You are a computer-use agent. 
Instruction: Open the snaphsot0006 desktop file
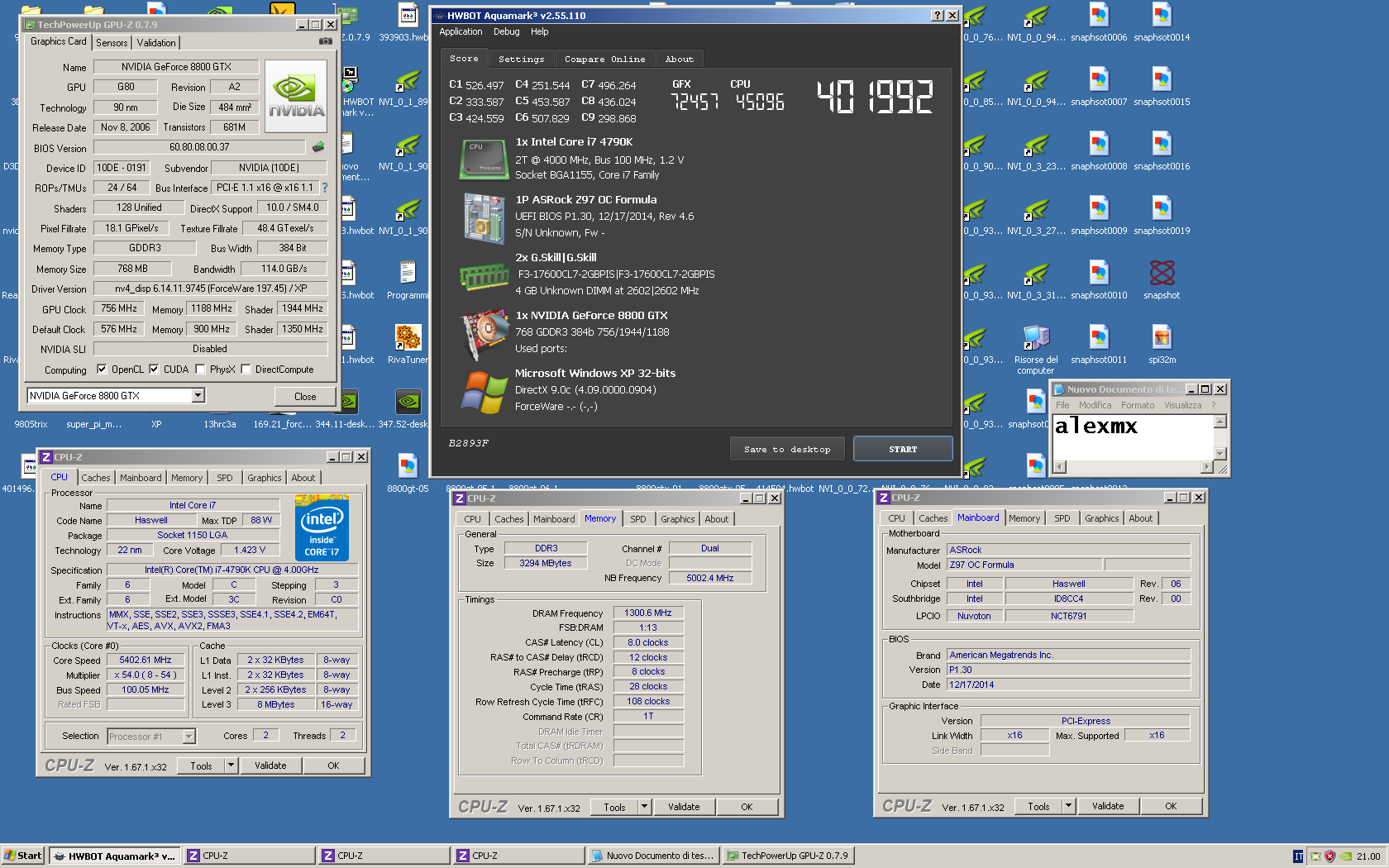coord(1099,22)
